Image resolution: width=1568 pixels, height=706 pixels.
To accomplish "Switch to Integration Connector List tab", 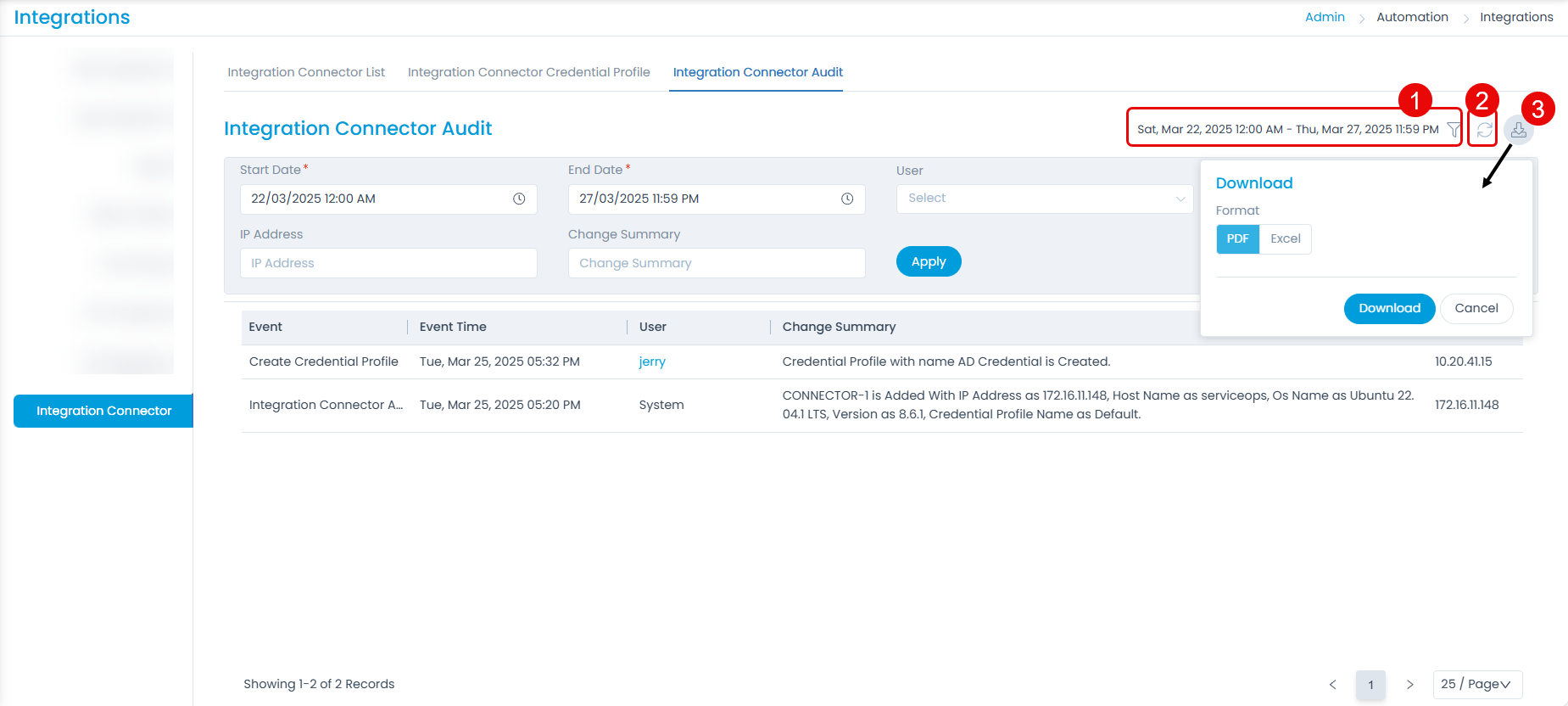I will click(x=306, y=72).
